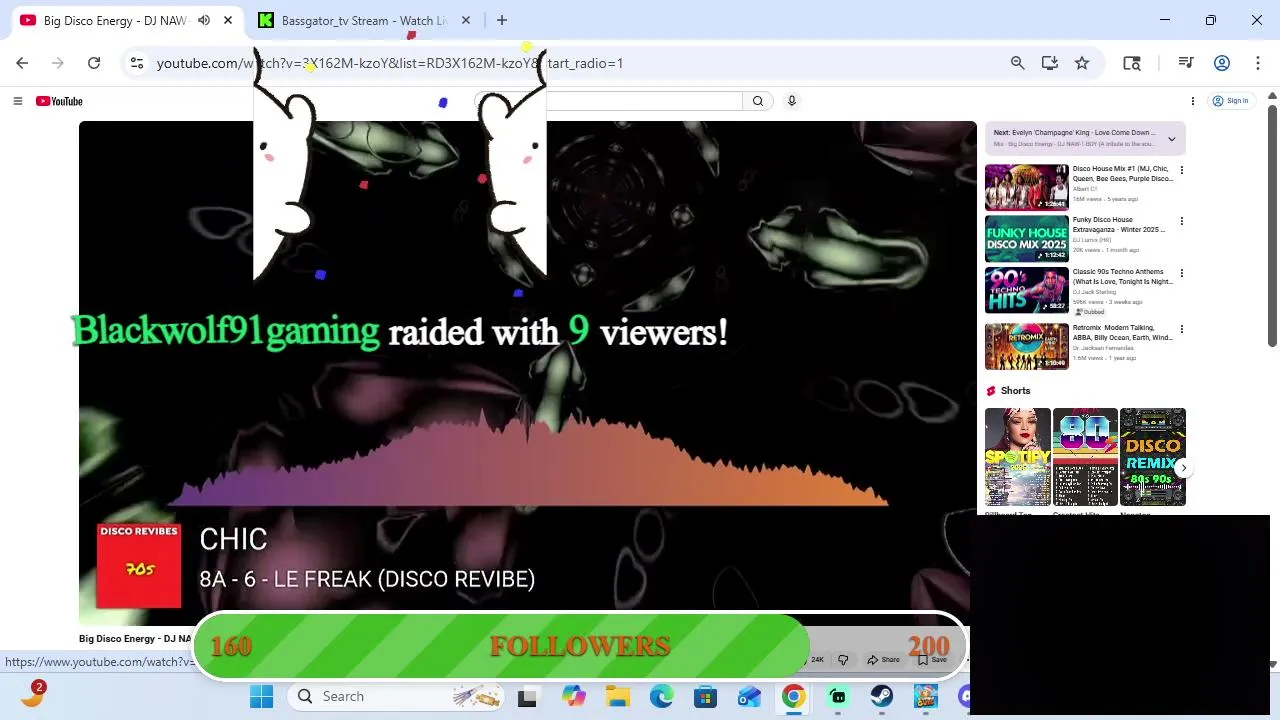Image resolution: width=1280 pixels, height=720 pixels.
Task: Go to YouTube home via logo
Action: click(59, 101)
